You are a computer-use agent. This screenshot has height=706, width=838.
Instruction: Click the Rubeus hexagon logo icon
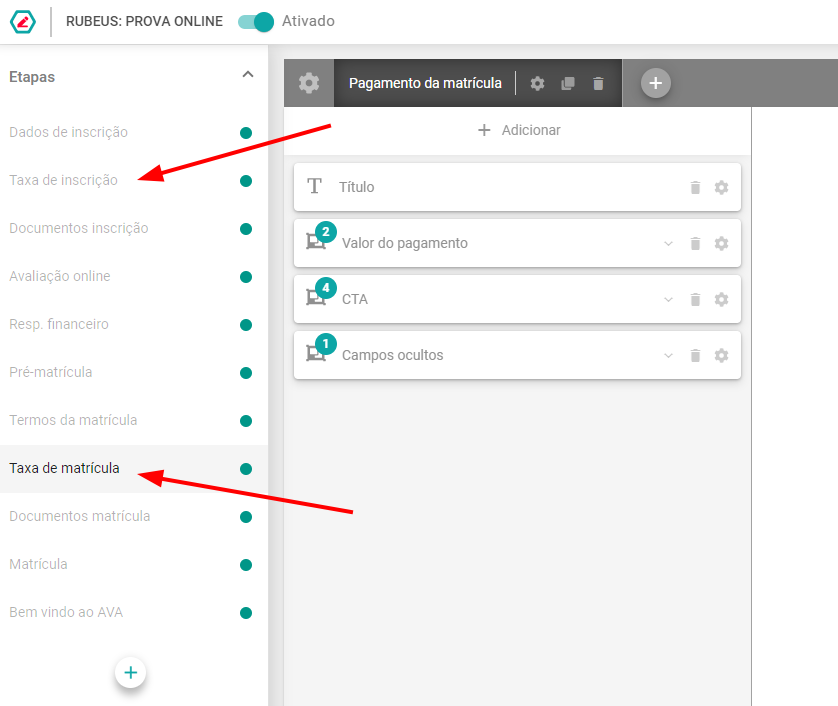point(23,22)
